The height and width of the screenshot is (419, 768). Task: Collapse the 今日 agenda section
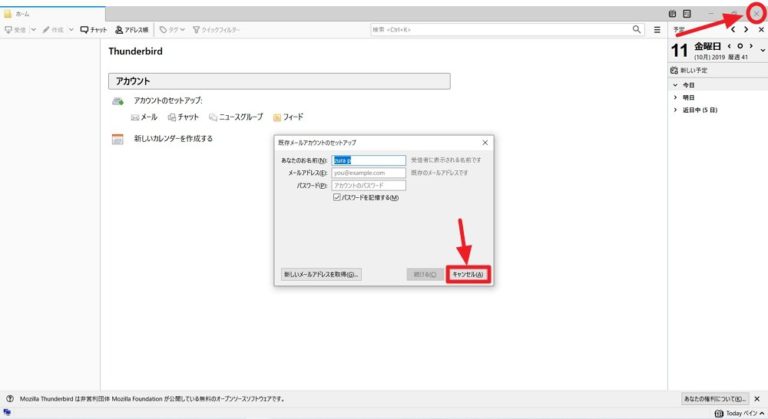[675, 85]
